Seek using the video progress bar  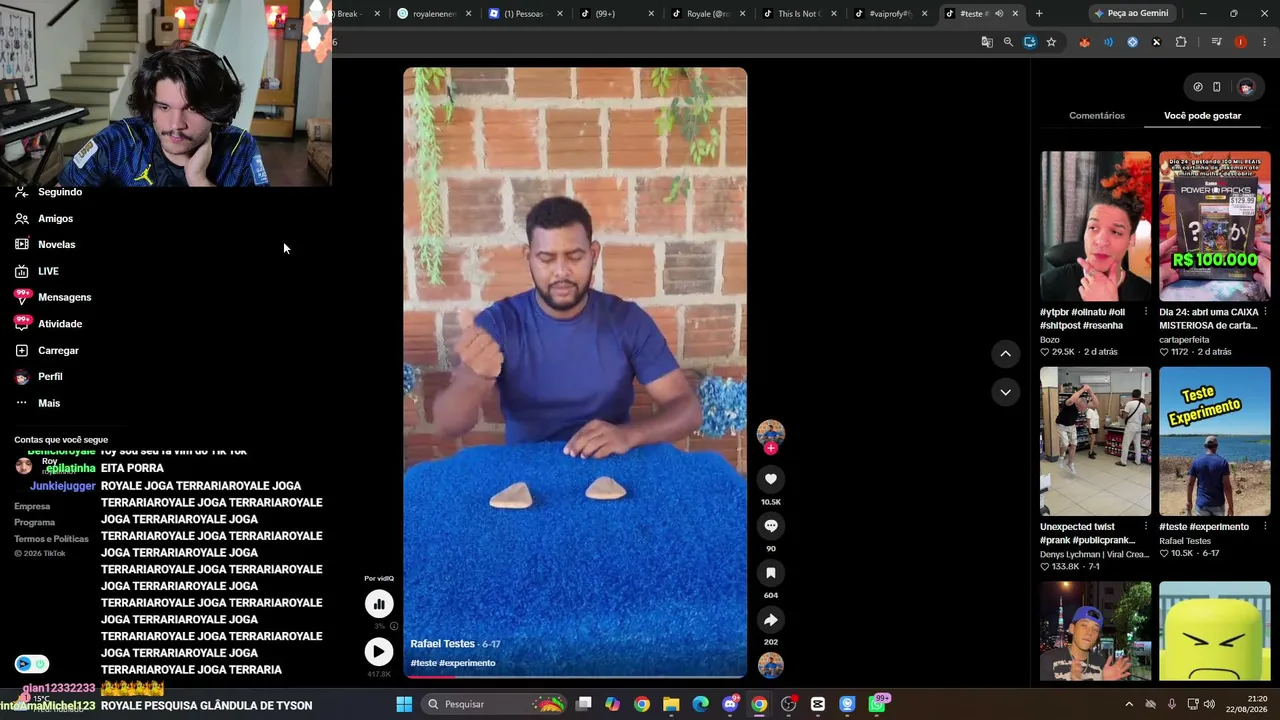click(575, 677)
